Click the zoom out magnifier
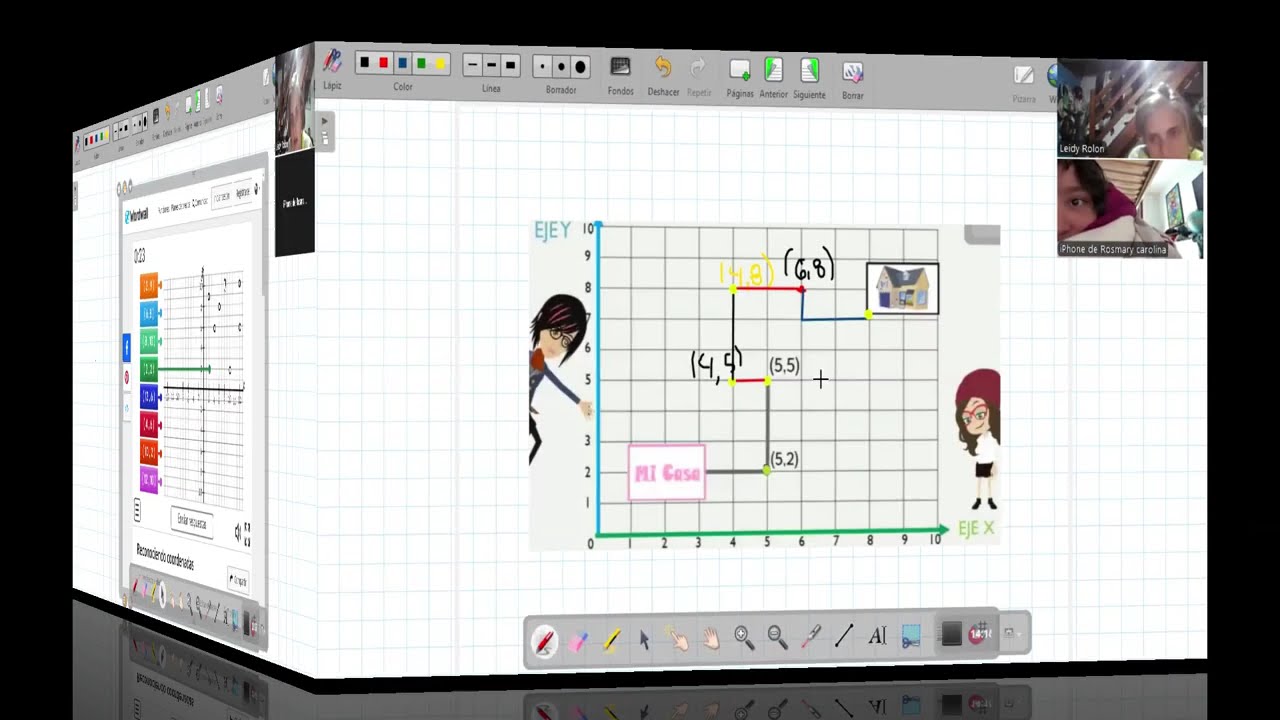This screenshot has height=720, width=1280. [x=776, y=636]
